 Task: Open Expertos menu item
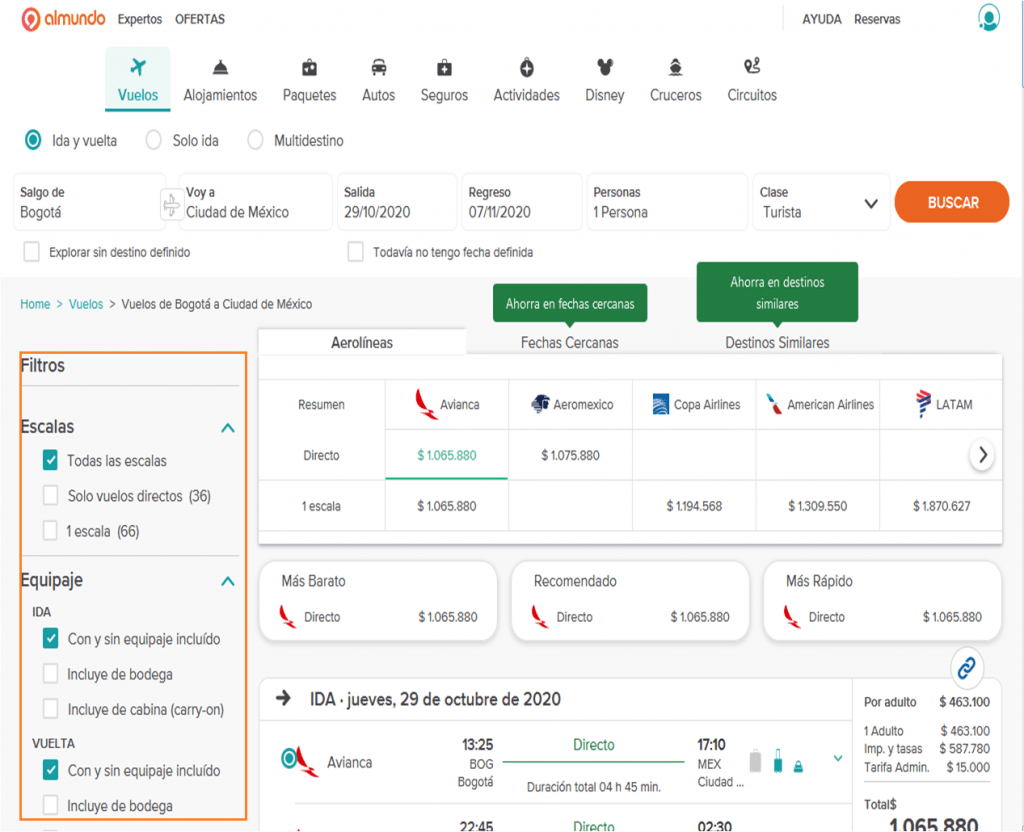140,19
